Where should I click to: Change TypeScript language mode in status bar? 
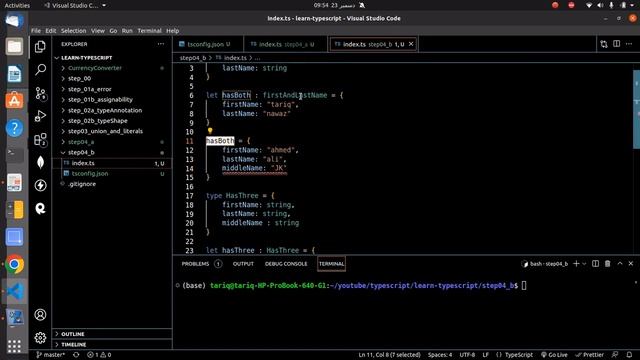click(519, 355)
